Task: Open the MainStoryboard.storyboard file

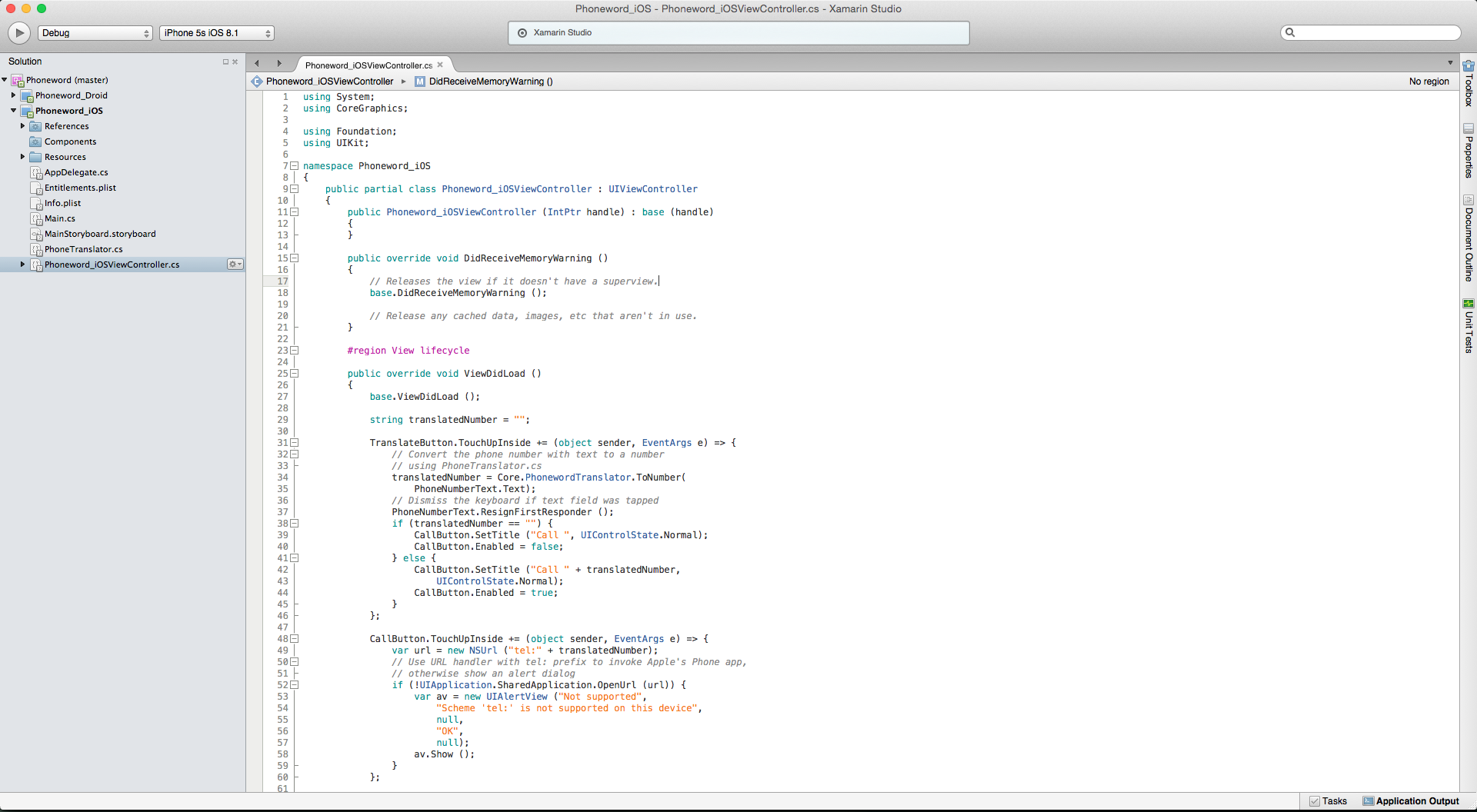Action: point(100,234)
